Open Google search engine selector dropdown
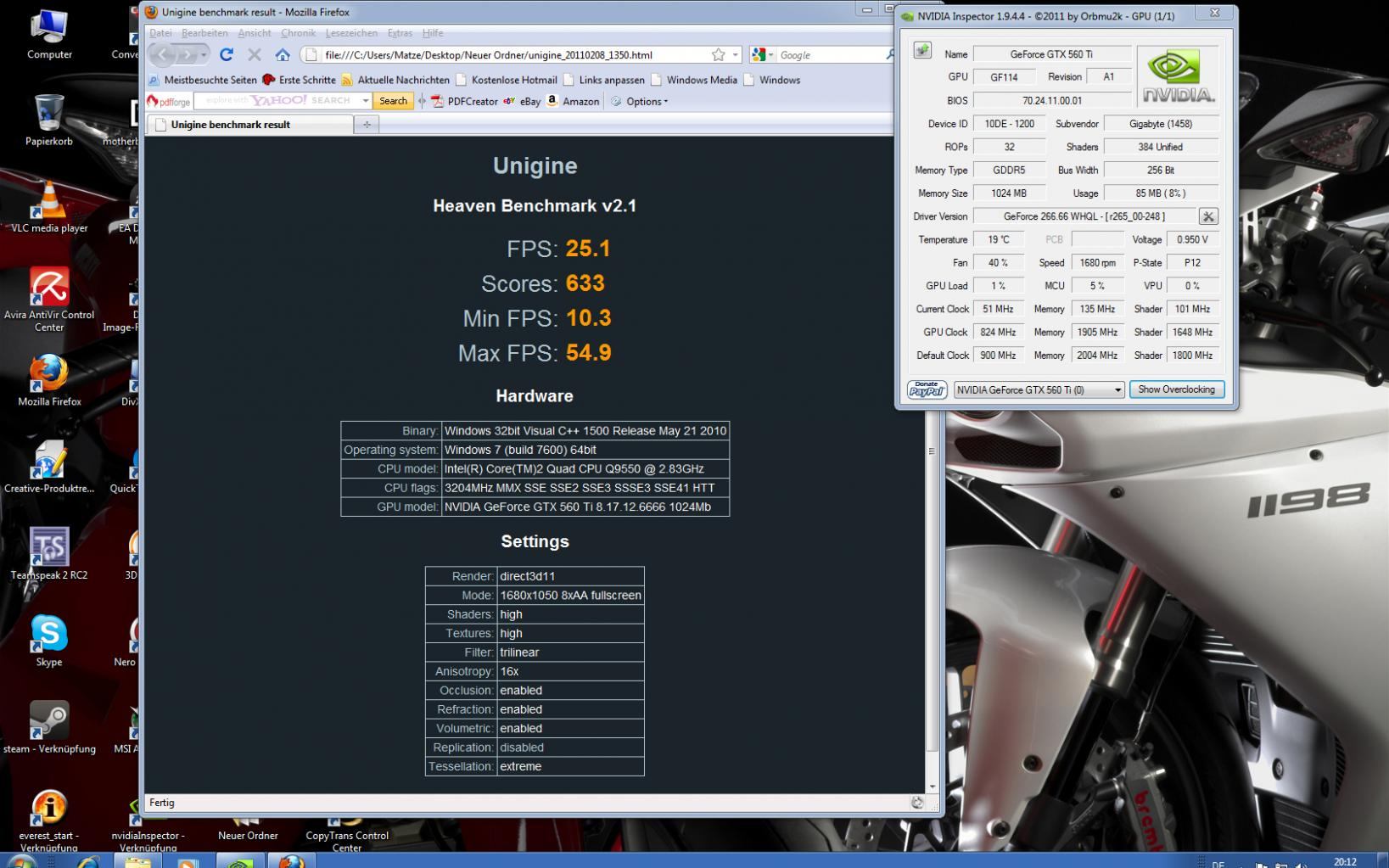Image resolution: width=1389 pixels, height=868 pixels. coord(764,55)
